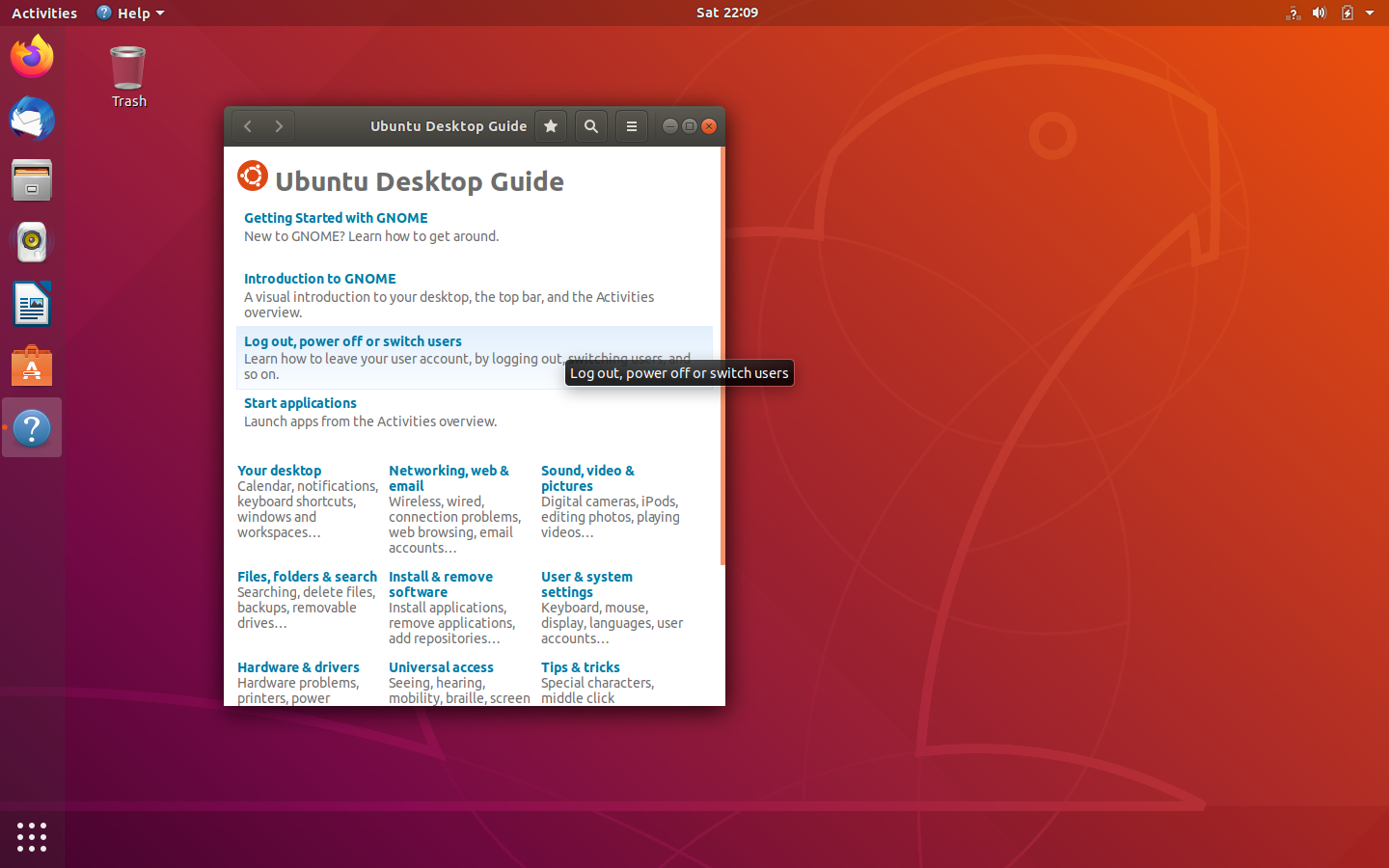The image size is (1389, 868).
Task: Open Ubuntu Software from the dock
Action: coord(32,366)
